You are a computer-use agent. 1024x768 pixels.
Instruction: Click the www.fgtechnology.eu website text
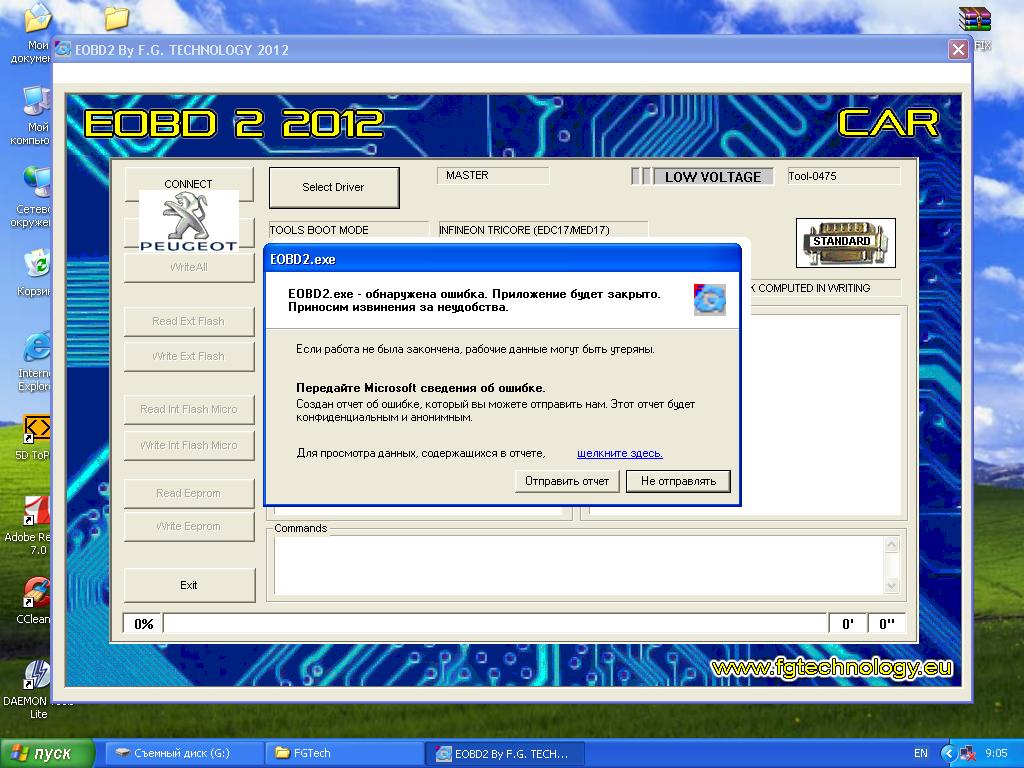point(831,667)
